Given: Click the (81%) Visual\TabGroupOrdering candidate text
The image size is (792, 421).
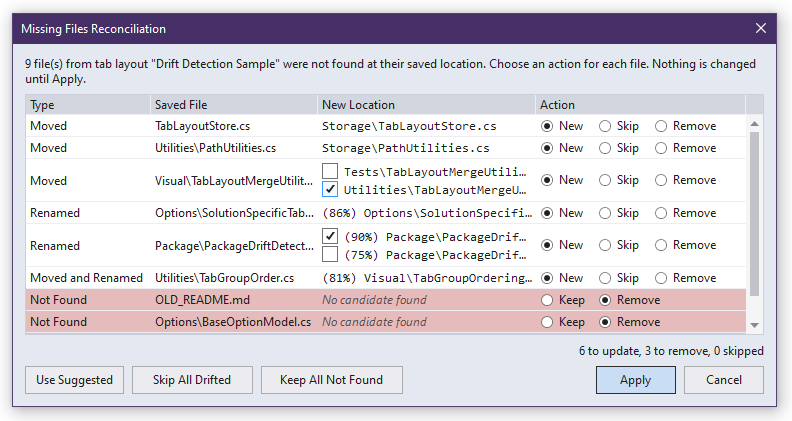Looking at the screenshot, I should (427, 278).
